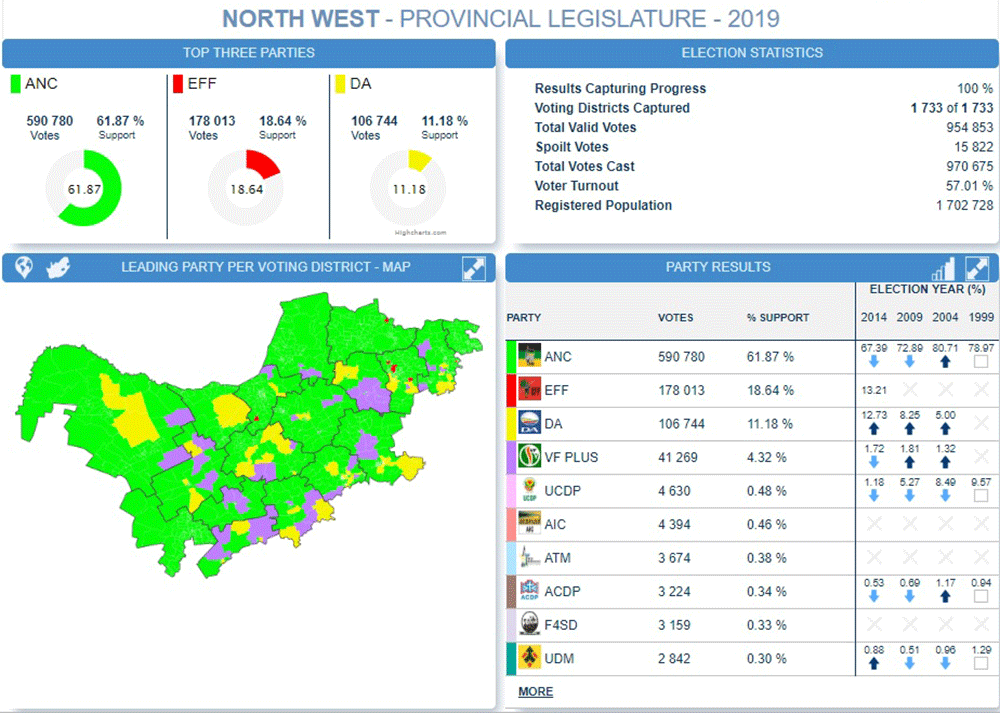Screen dimensions: 1000x713
Task: Select the globe icon on the map panel
Action: pyautogui.click(x=22, y=267)
